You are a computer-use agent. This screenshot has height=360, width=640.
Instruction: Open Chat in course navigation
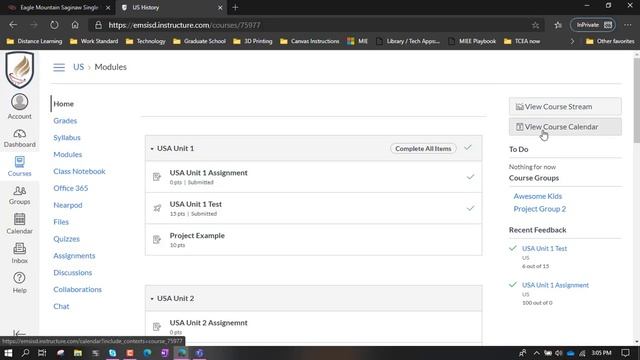[x=61, y=306]
